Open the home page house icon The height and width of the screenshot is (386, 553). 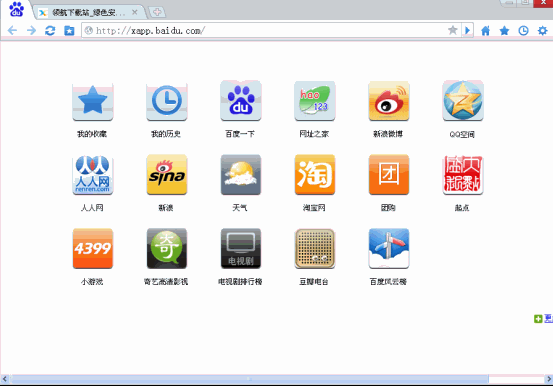tap(486, 31)
